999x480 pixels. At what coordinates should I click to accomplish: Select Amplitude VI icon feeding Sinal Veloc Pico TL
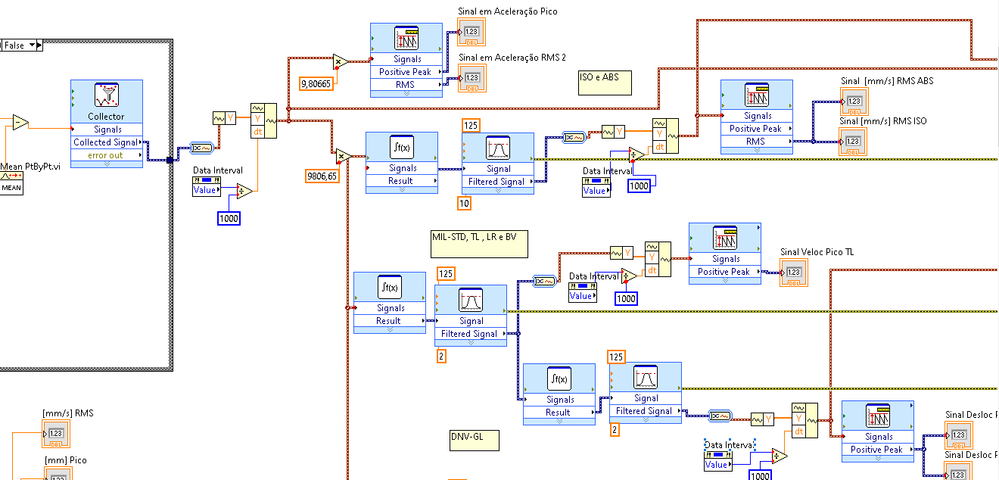(725, 238)
